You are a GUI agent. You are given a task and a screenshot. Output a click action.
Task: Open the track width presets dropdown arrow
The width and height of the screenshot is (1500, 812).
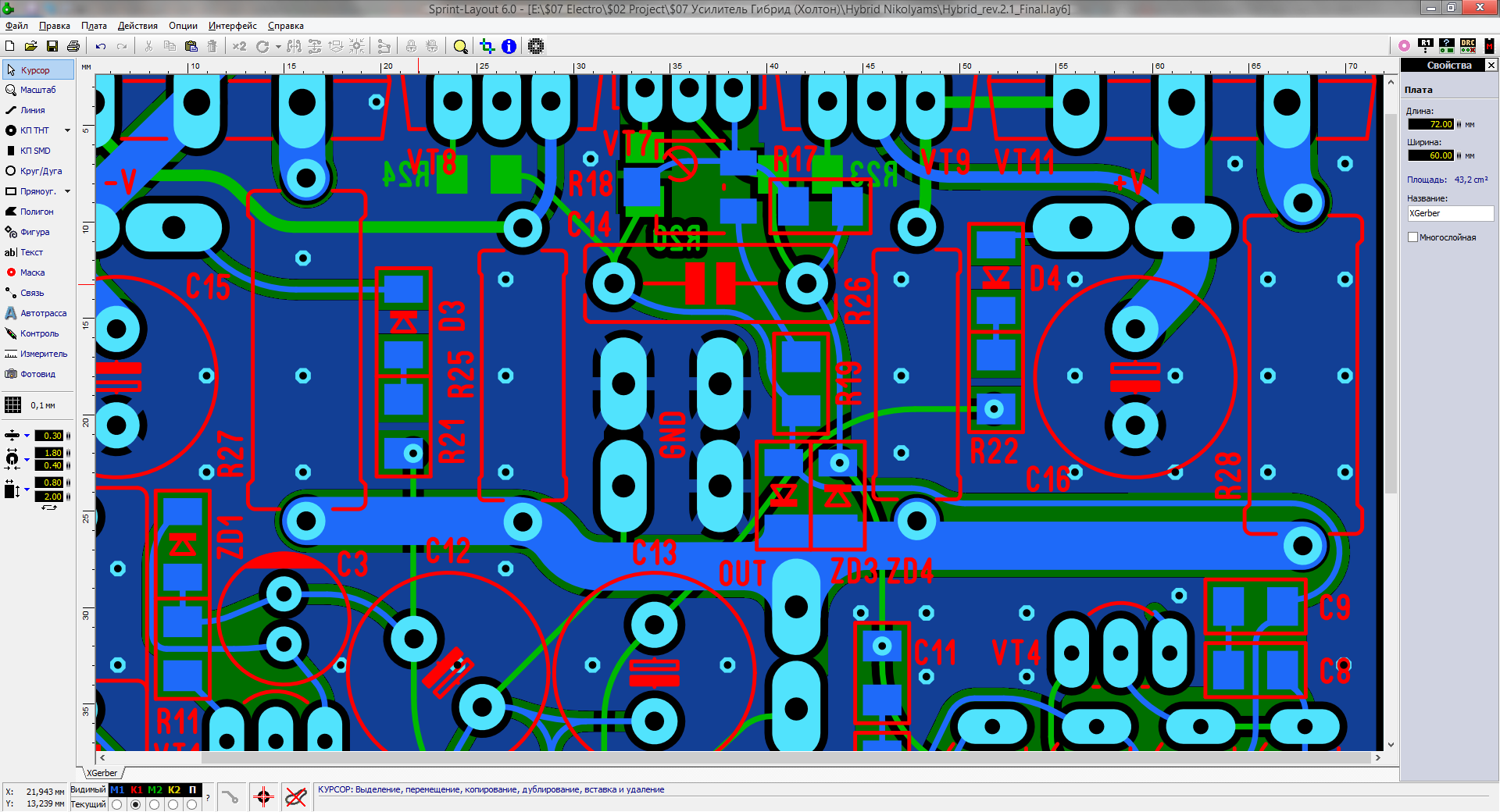(27, 436)
